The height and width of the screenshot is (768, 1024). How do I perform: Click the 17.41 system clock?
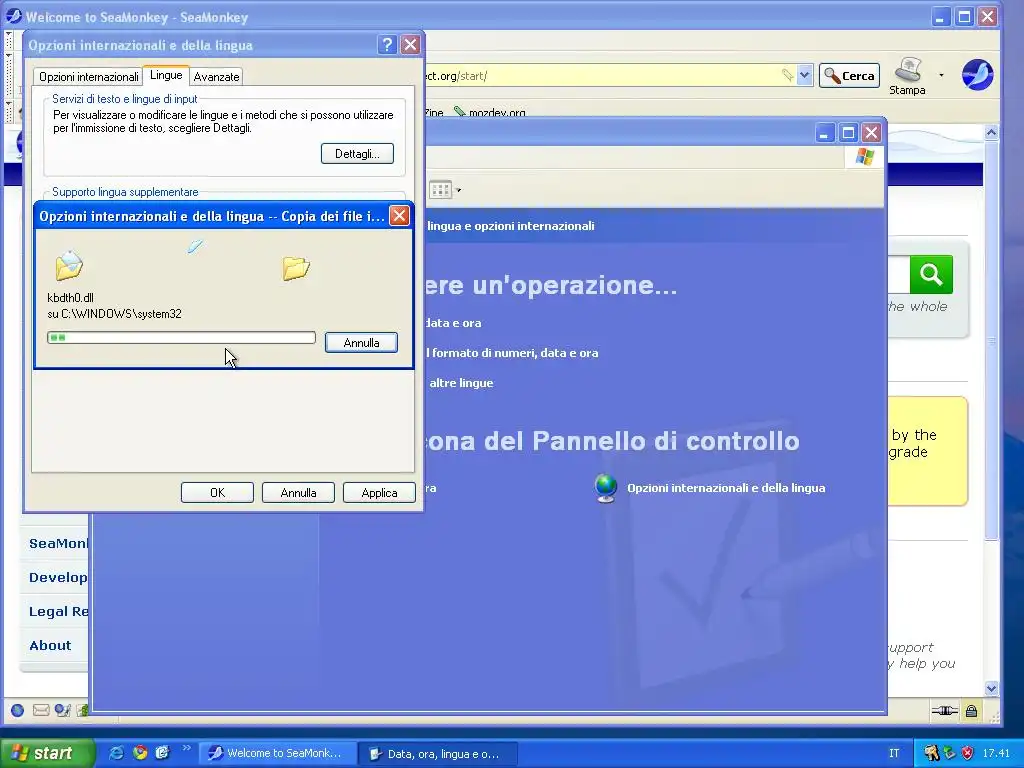pyautogui.click(x=996, y=753)
